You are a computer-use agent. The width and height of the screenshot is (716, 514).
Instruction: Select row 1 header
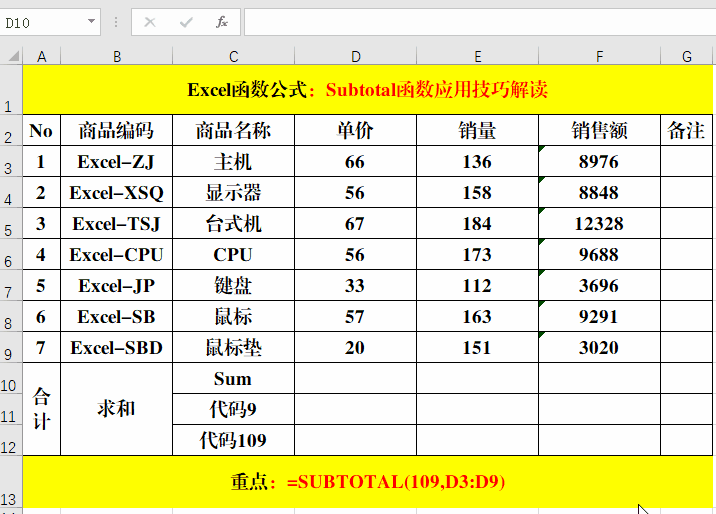coord(11,90)
